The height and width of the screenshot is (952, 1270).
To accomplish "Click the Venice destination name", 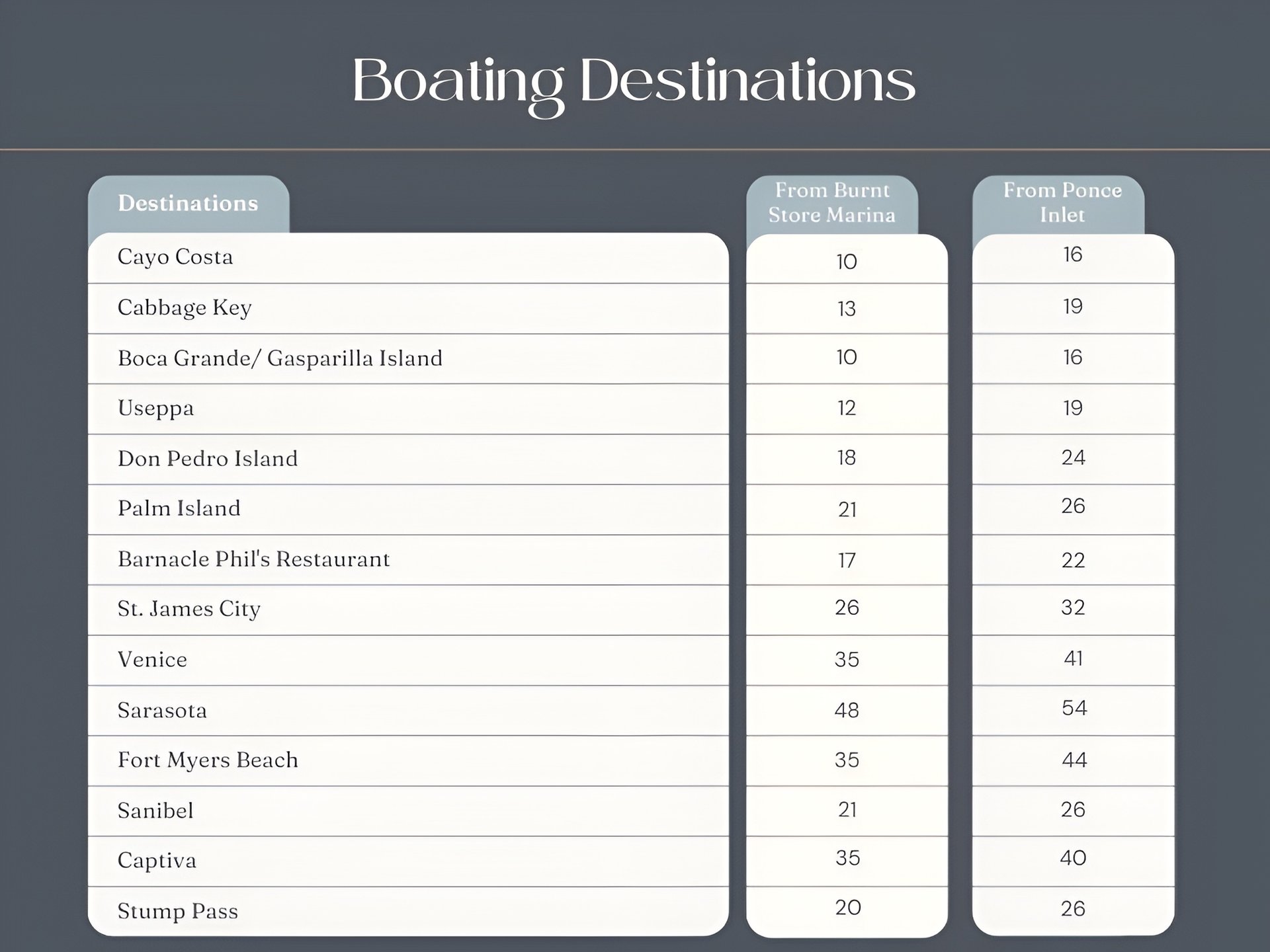I will [152, 660].
